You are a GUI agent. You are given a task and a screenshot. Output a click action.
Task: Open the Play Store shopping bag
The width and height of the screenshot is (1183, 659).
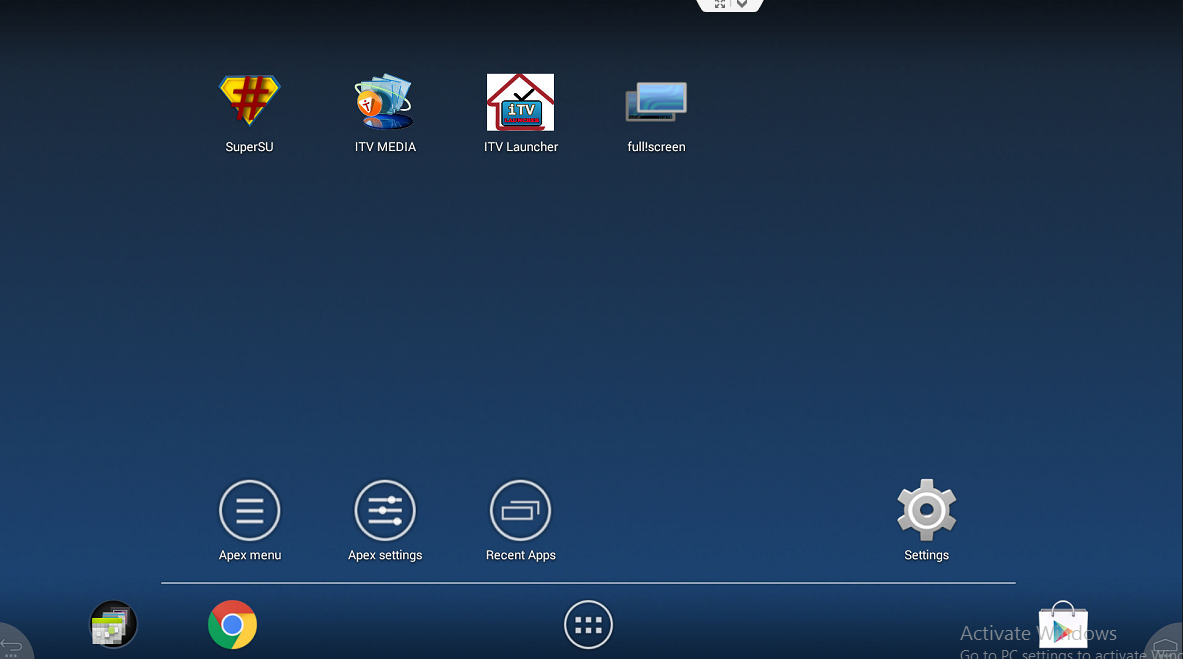pos(1063,625)
